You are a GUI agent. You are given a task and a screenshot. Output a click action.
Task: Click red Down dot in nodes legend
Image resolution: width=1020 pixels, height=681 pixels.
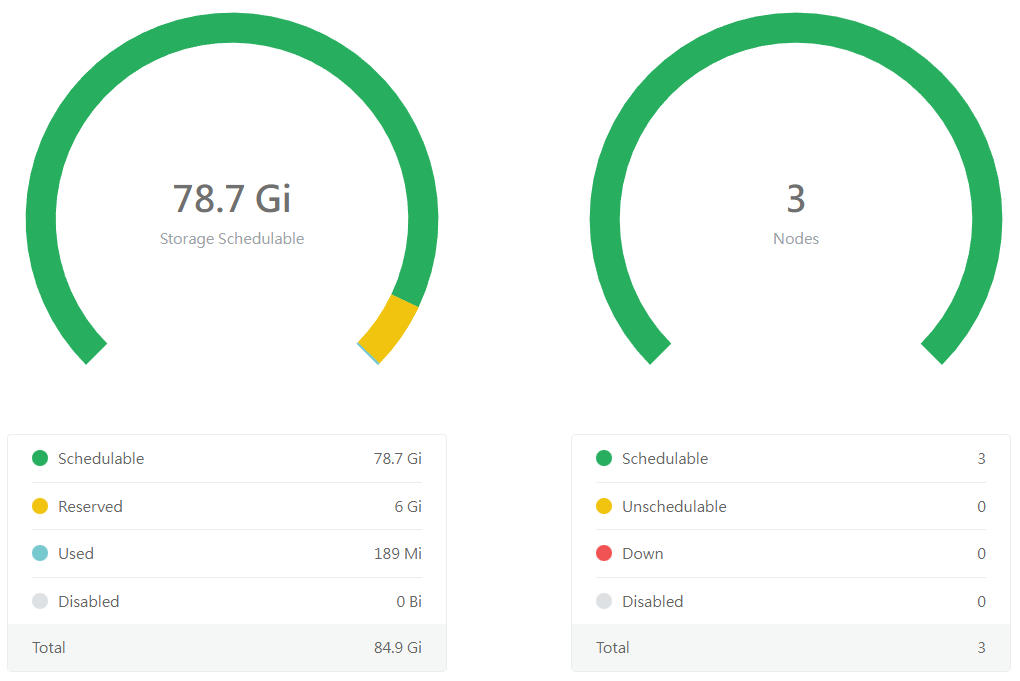coord(604,554)
